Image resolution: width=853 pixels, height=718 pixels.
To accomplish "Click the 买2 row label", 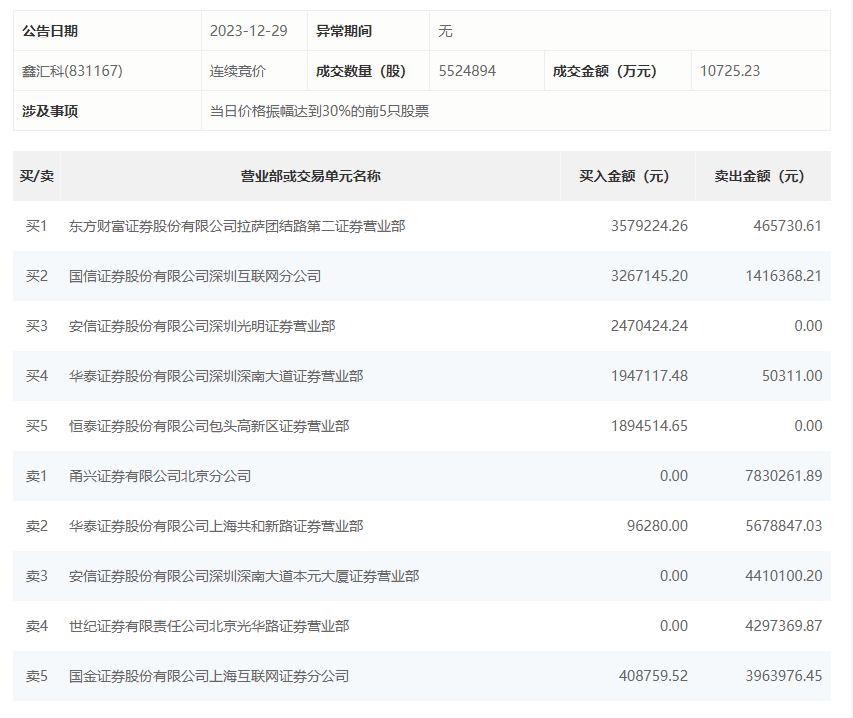I will pyautogui.click(x=37, y=276).
